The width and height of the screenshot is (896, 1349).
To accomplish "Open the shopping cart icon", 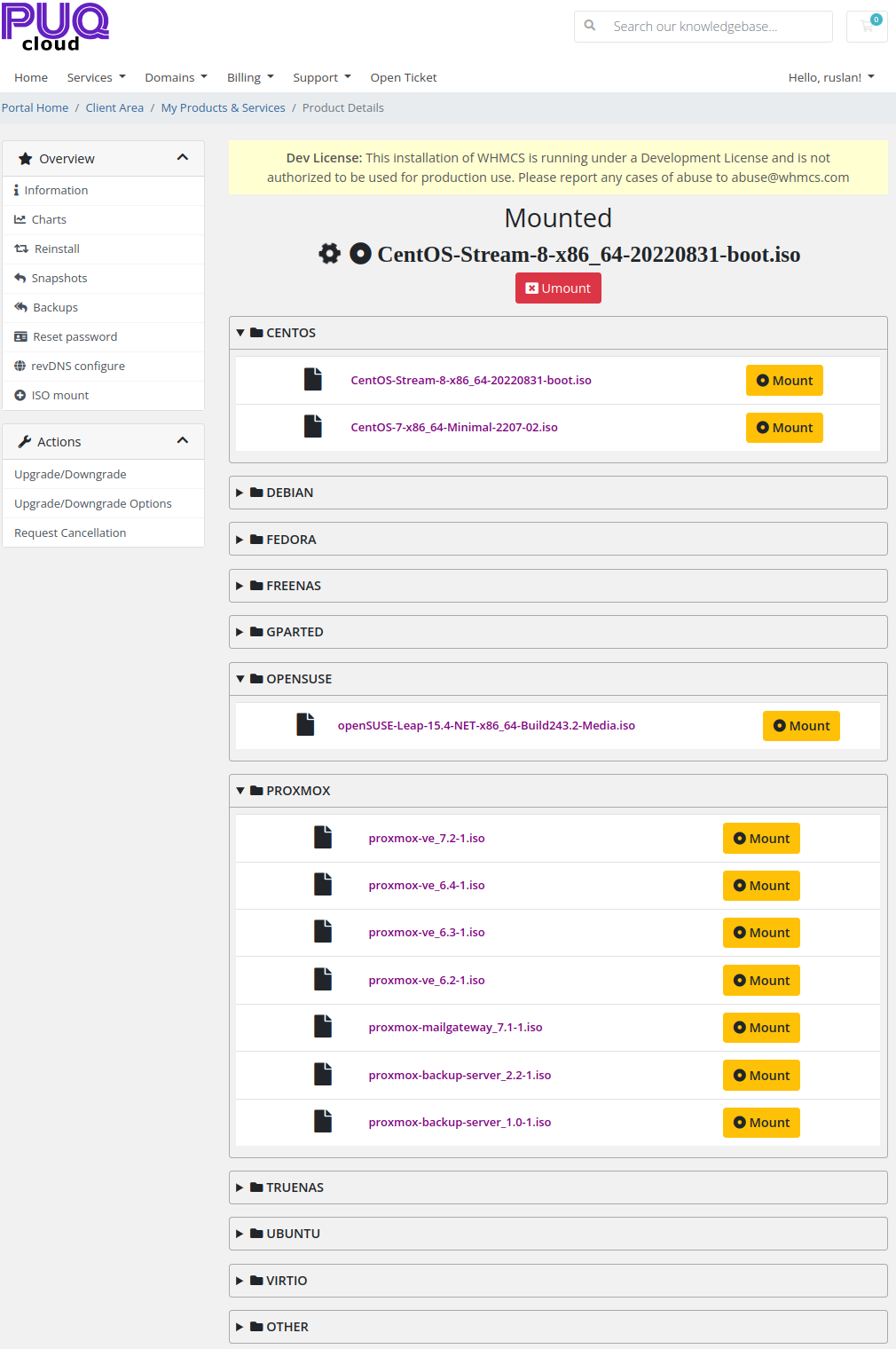I will [867, 27].
